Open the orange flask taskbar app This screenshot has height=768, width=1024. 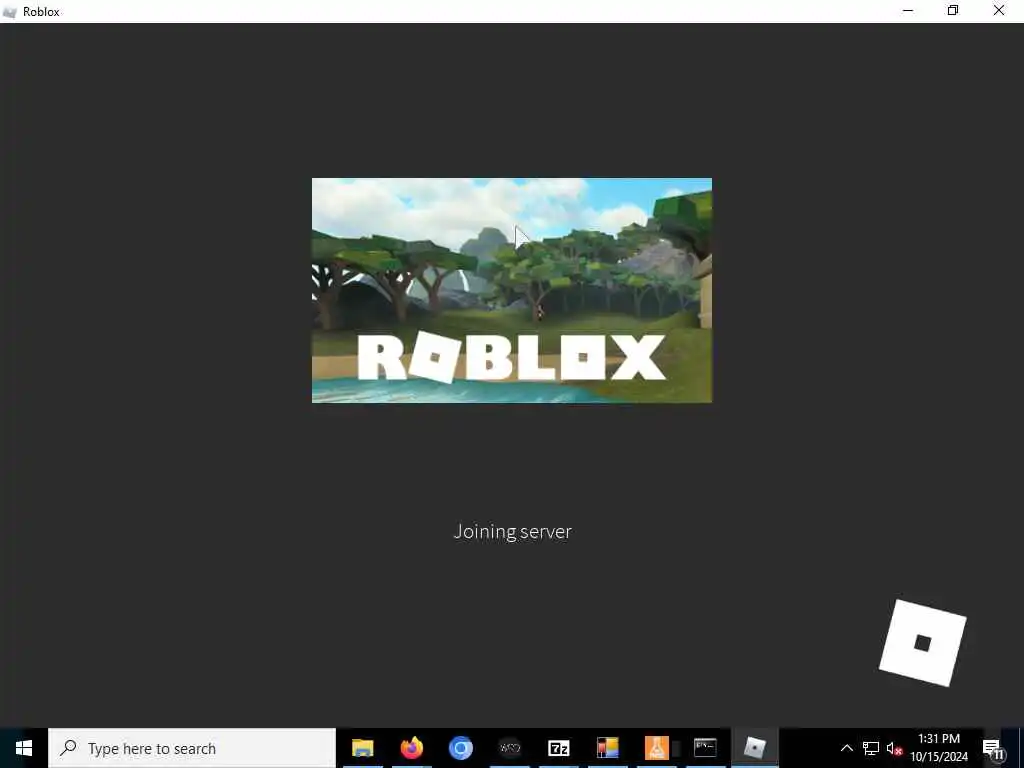(656, 748)
